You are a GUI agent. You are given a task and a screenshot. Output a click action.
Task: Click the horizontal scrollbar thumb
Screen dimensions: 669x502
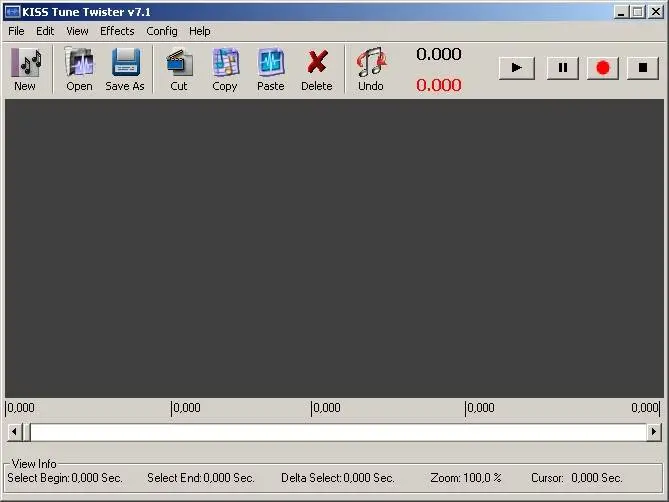pyautogui.click(x=26, y=432)
